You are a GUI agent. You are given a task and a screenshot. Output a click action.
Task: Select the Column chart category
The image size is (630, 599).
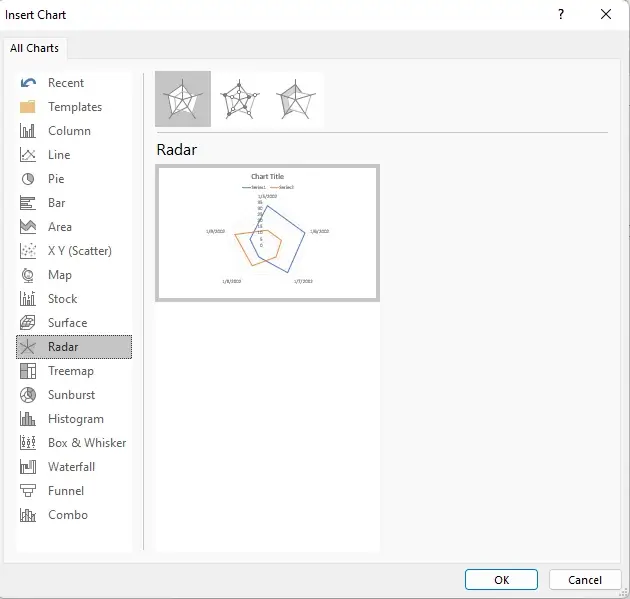point(69,131)
